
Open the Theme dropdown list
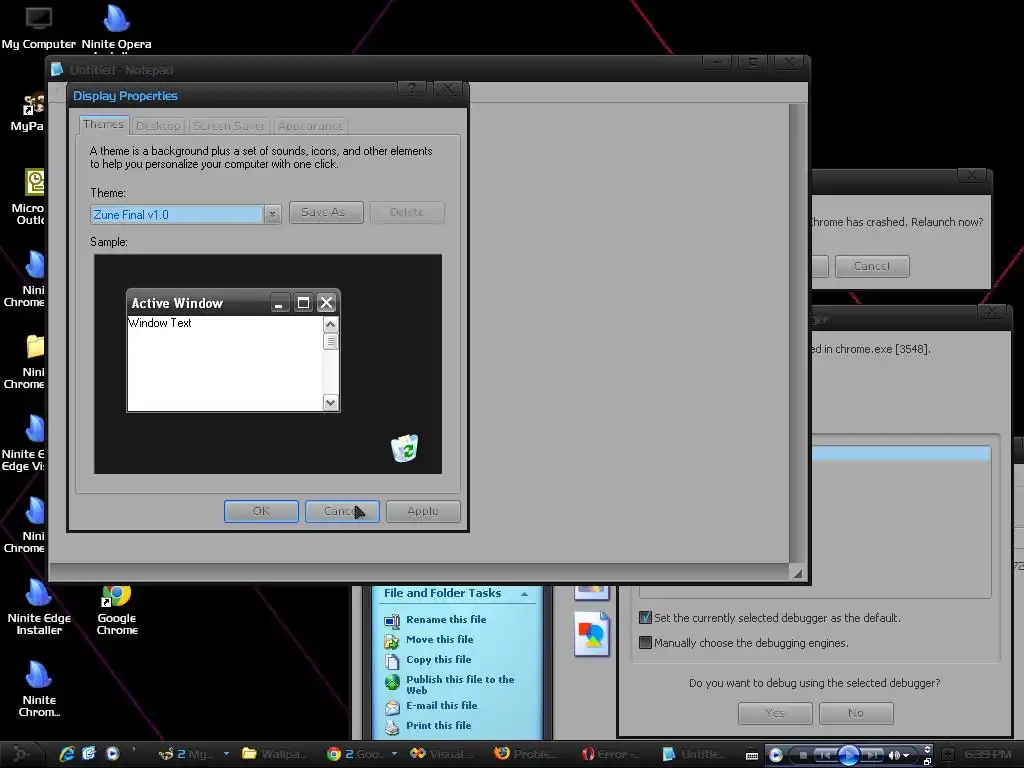272,214
